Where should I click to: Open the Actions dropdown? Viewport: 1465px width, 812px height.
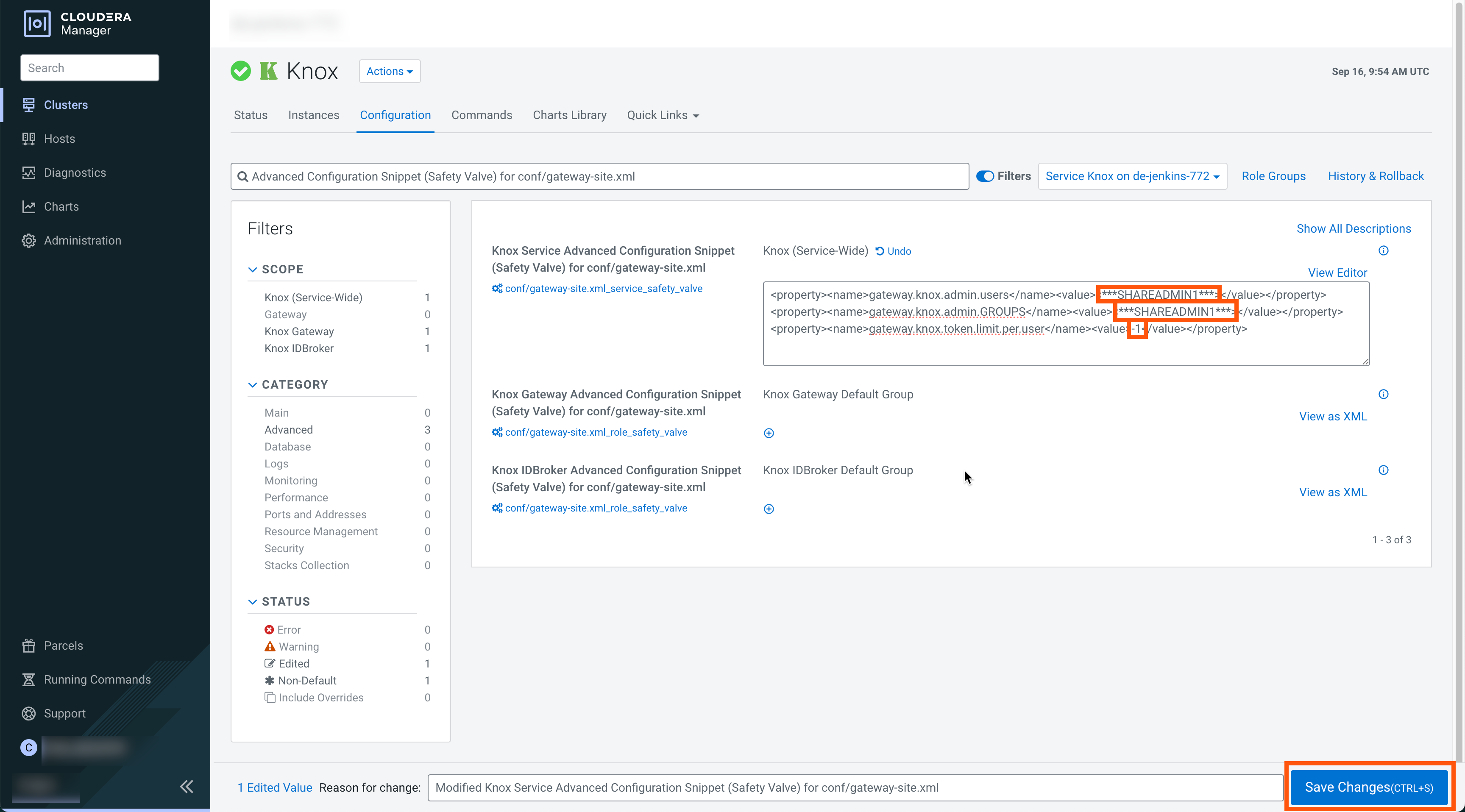390,71
